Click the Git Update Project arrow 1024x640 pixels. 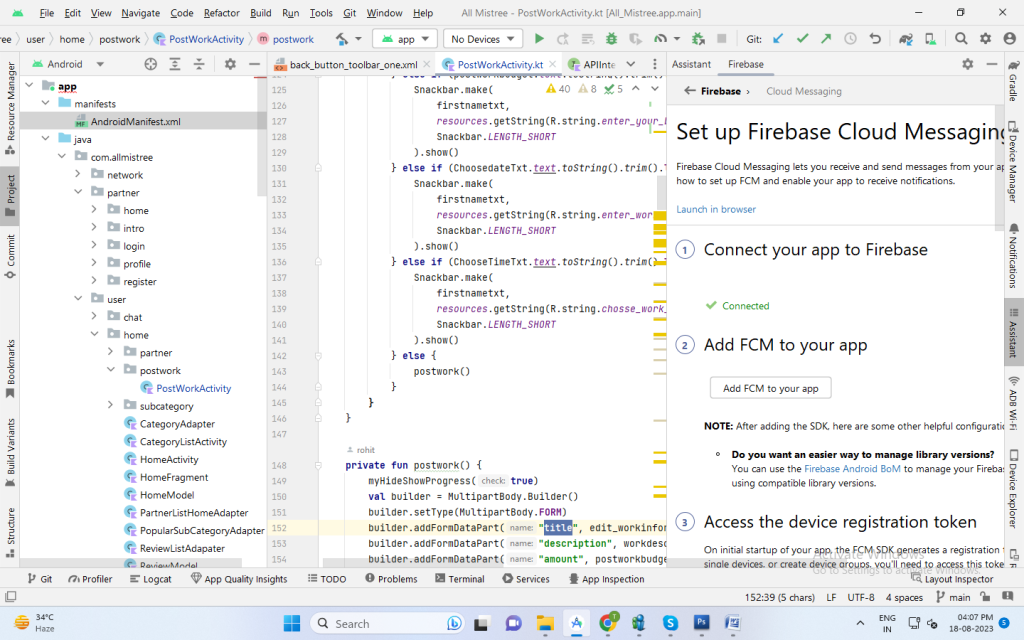tap(778, 39)
